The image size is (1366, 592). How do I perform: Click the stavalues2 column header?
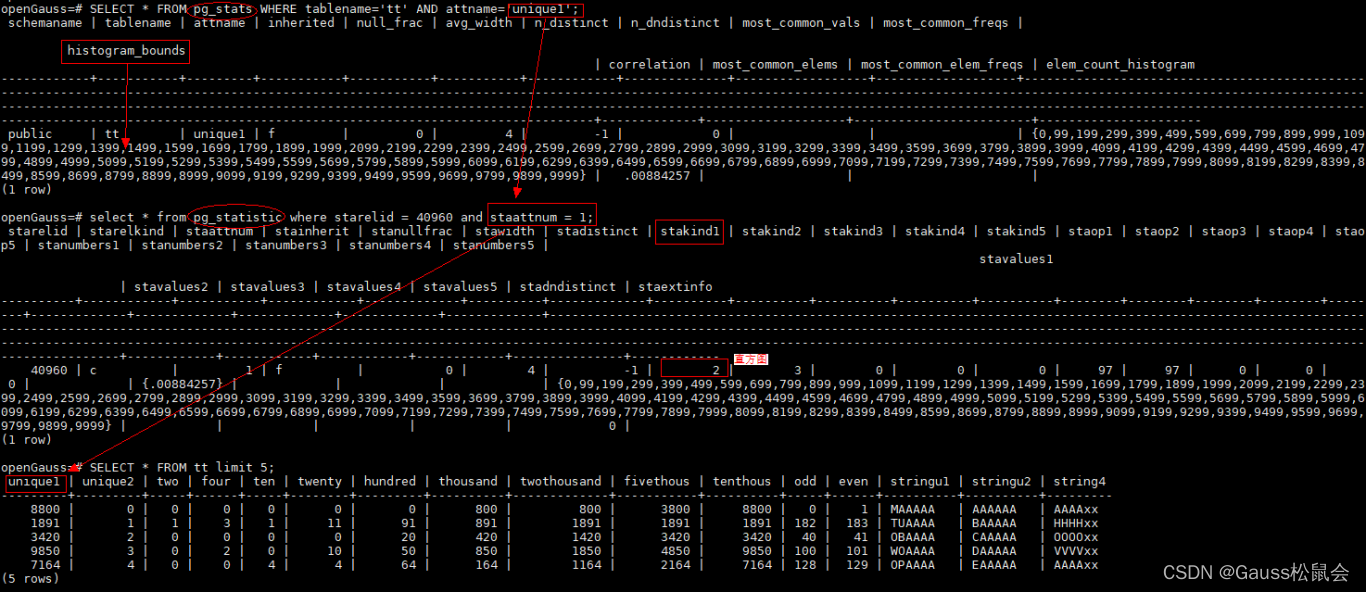[171, 287]
